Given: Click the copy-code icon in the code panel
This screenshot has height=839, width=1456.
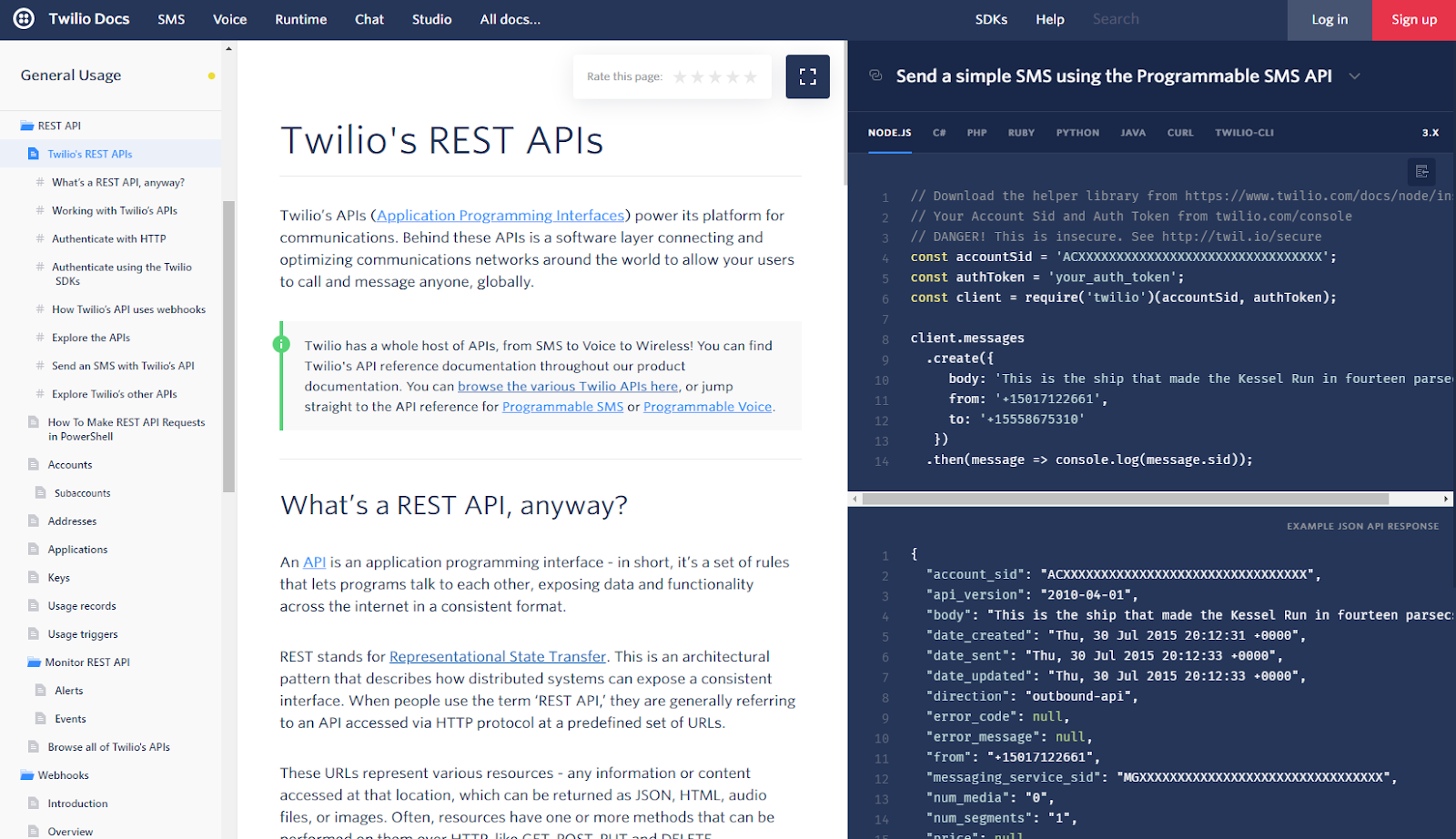Looking at the screenshot, I should point(1422,171).
